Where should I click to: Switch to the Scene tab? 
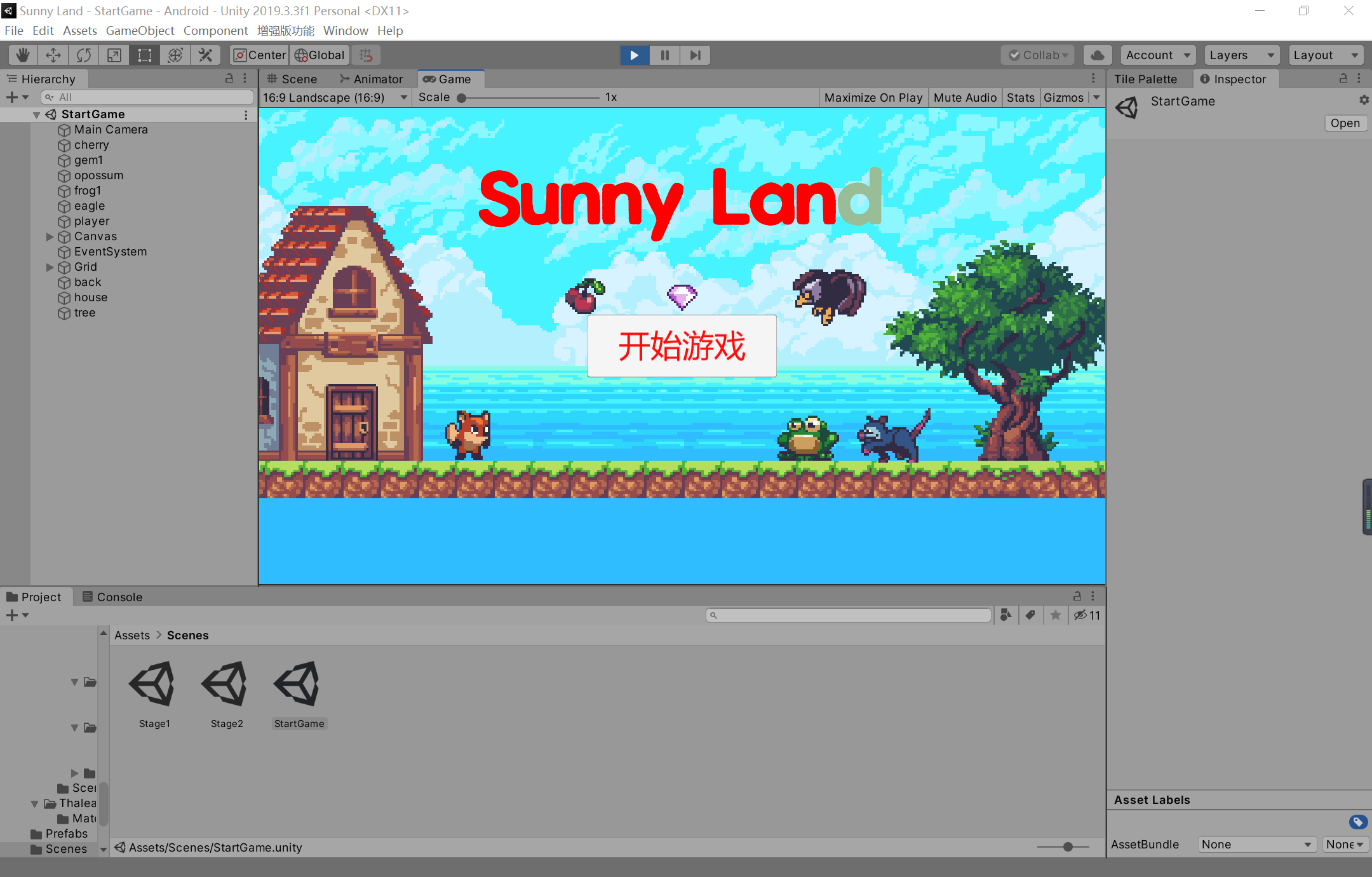pyautogui.click(x=292, y=79)
